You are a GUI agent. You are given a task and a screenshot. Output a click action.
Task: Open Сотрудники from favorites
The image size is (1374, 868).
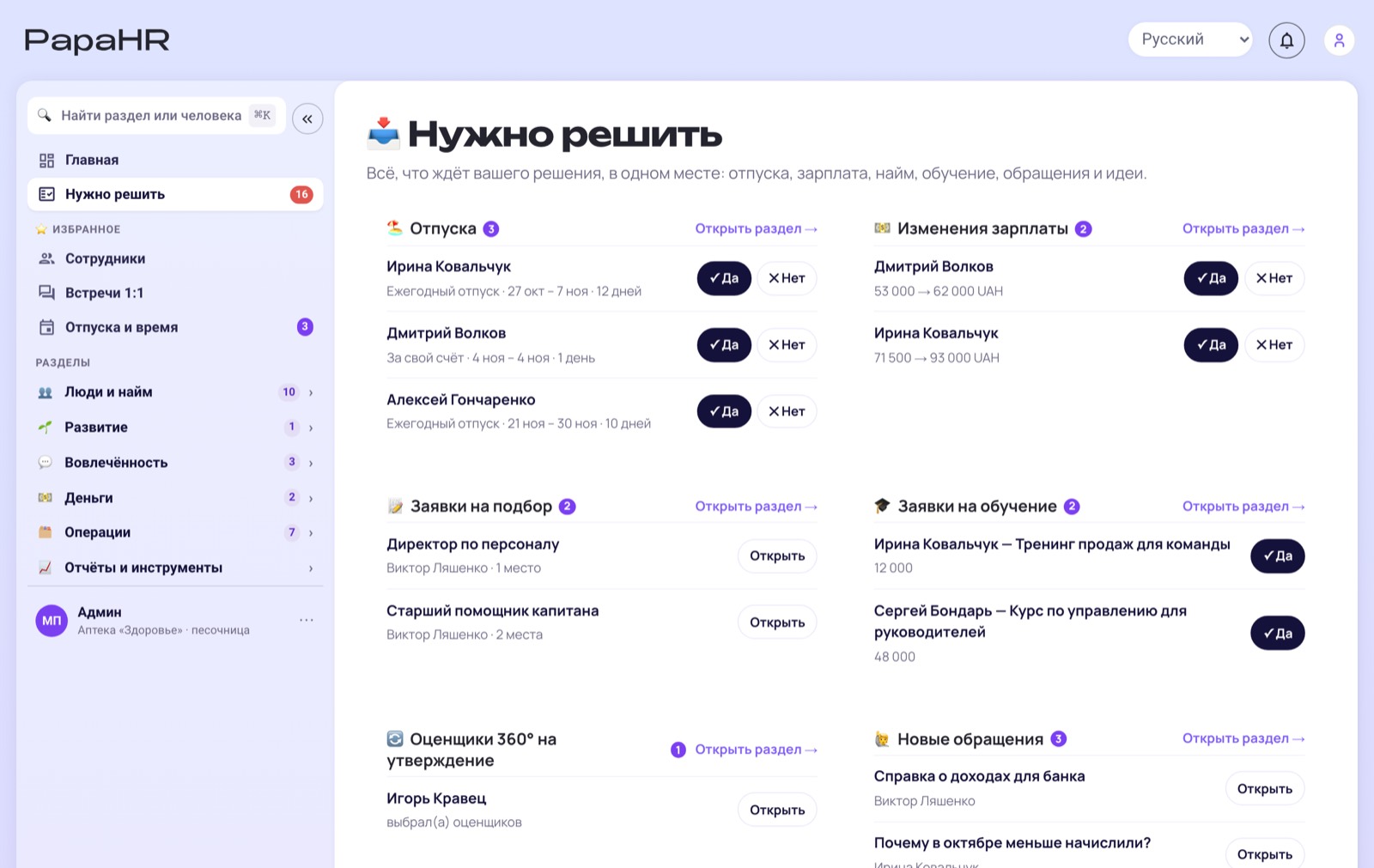pos(175,258)
